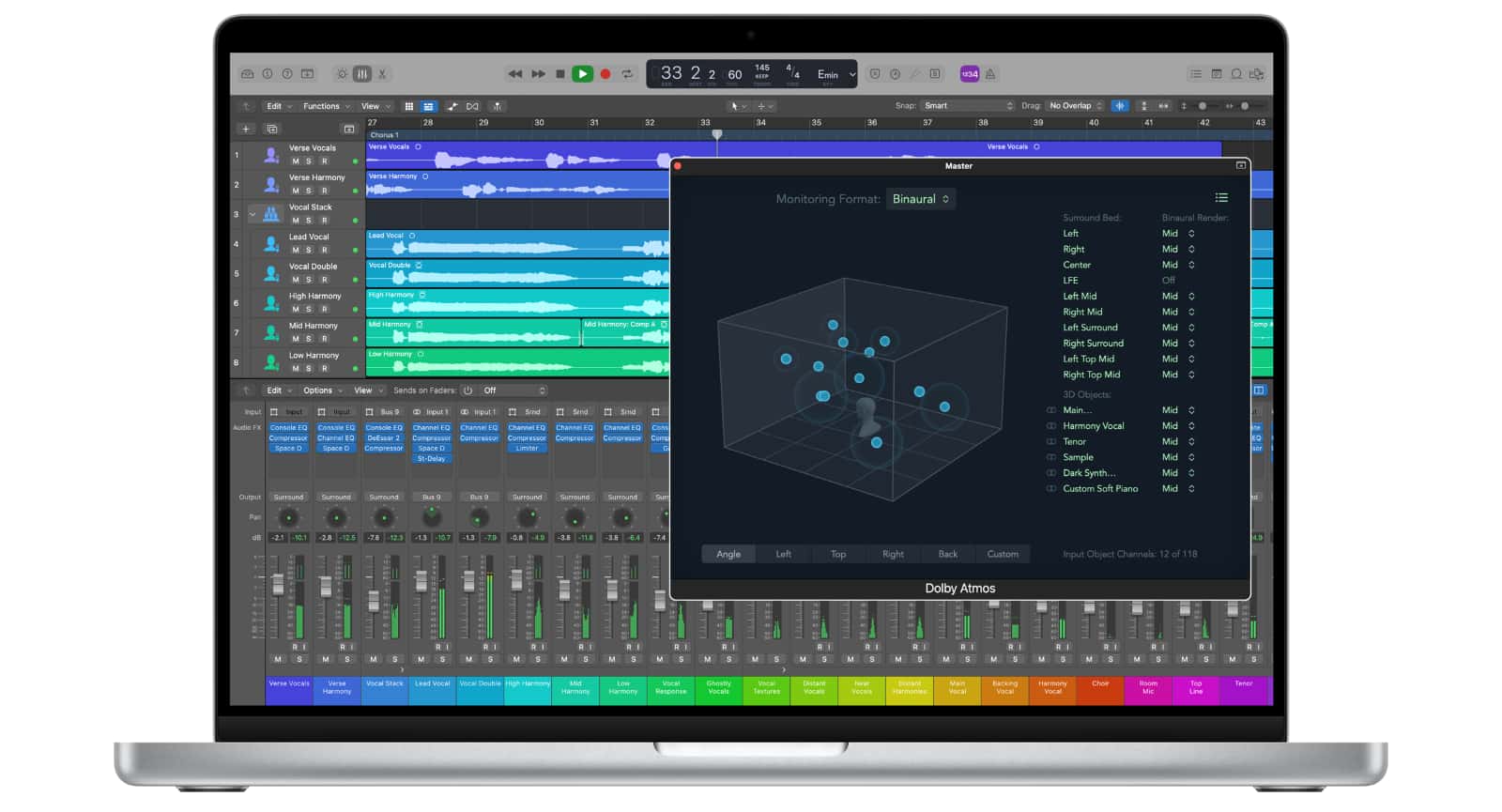Toggle the Cycle loop button

coord(627,74)
